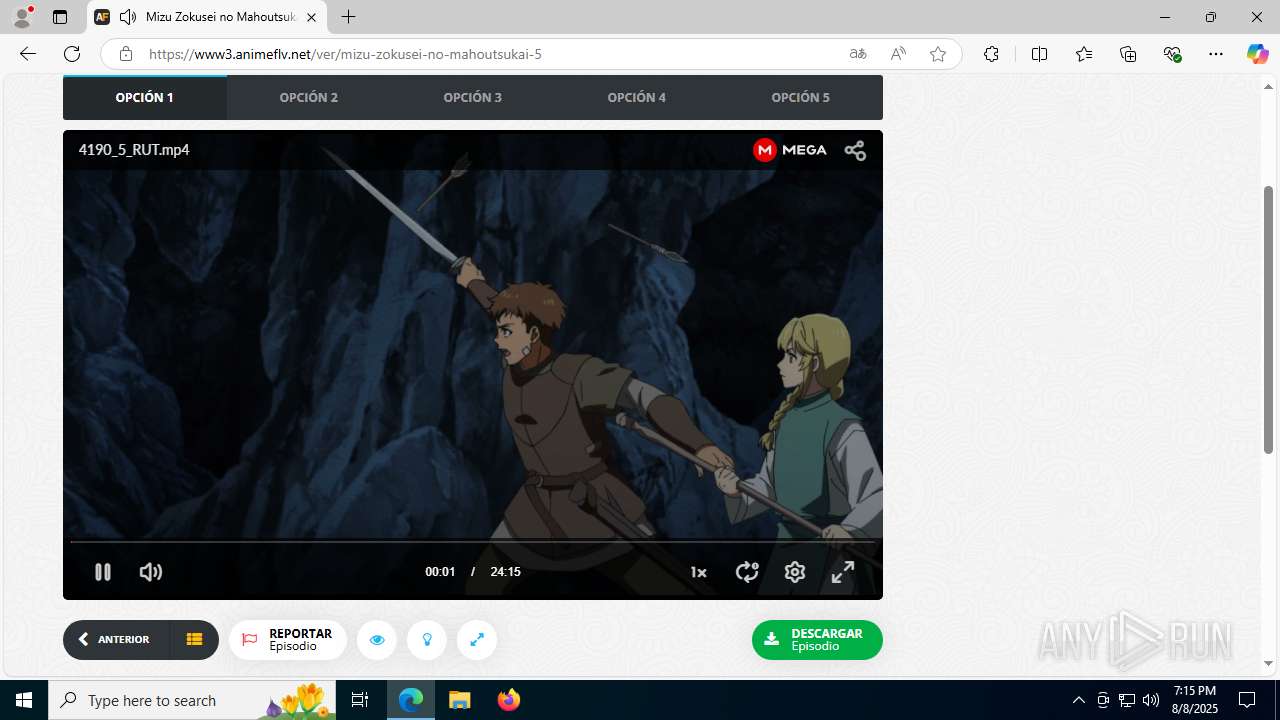Refresh the page
The image size is (1280, 720).
point(72,54)
